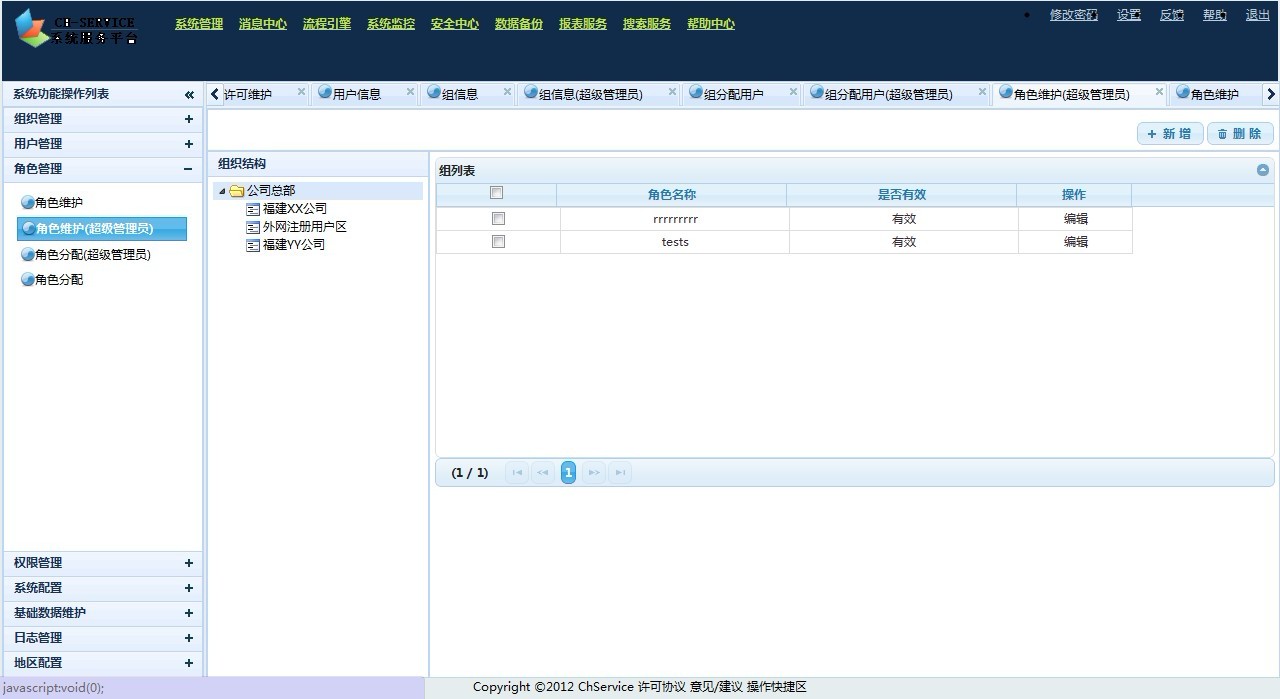Click the 福建YY公司 node icon

(x=253, y=245)
